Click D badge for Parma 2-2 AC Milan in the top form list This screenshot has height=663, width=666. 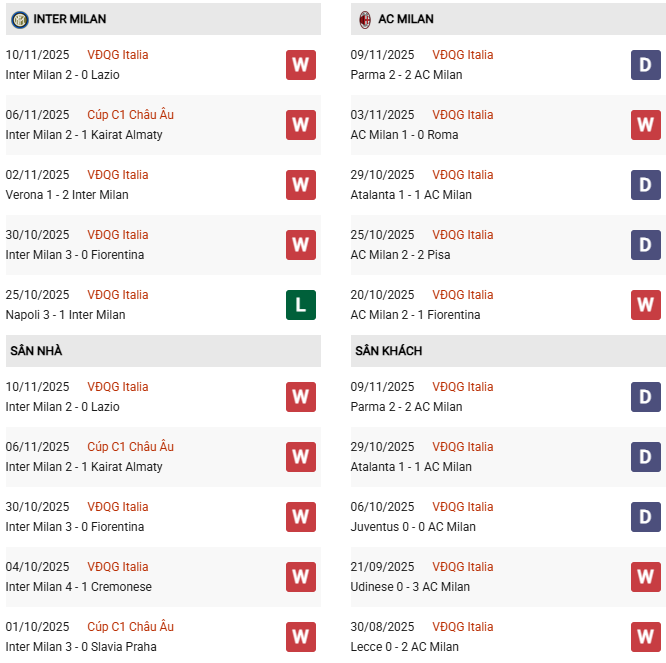click(x=646, y=65)
